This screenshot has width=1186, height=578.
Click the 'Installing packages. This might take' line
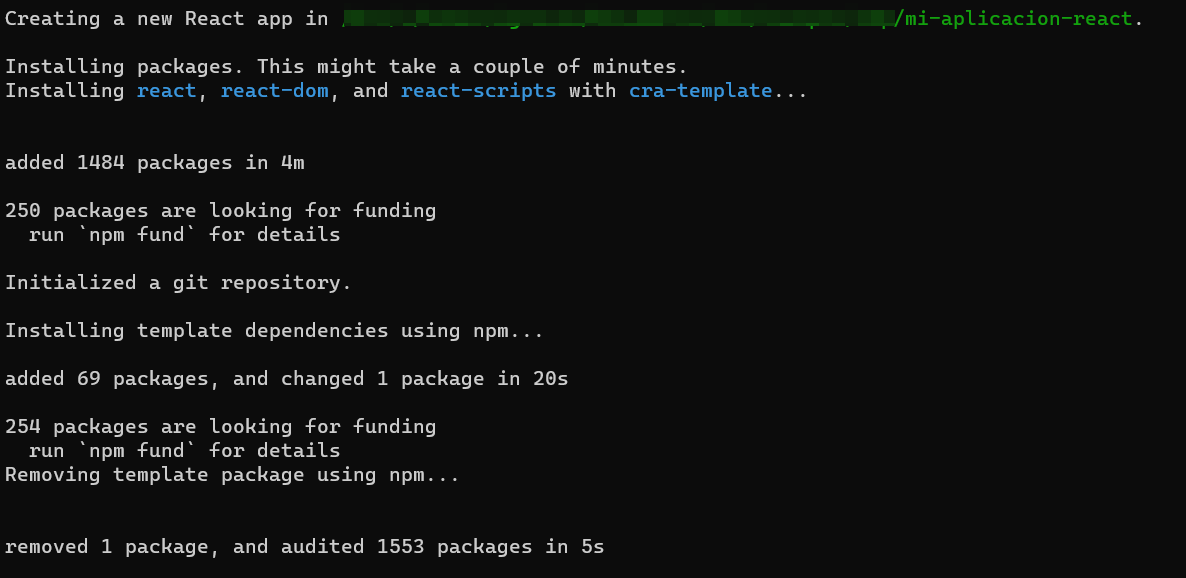point(346,67)
